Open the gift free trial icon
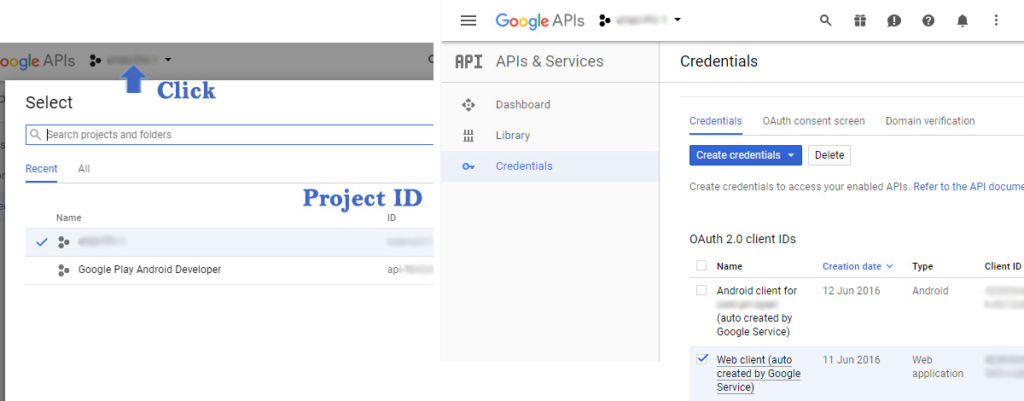This screenshot has height=401, width=1024. point(859,20)
